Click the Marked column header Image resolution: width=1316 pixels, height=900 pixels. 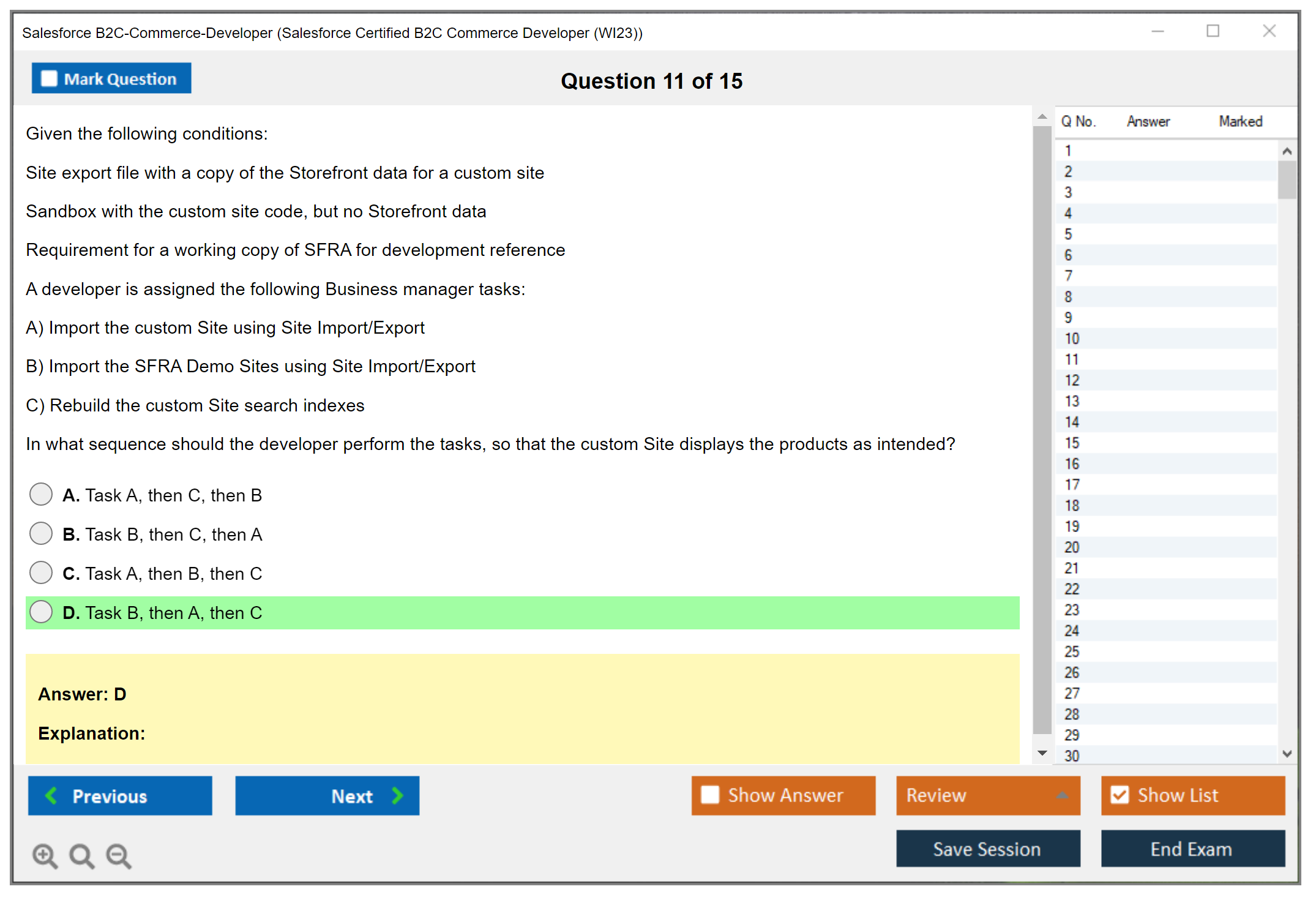tap(1240, 121)
